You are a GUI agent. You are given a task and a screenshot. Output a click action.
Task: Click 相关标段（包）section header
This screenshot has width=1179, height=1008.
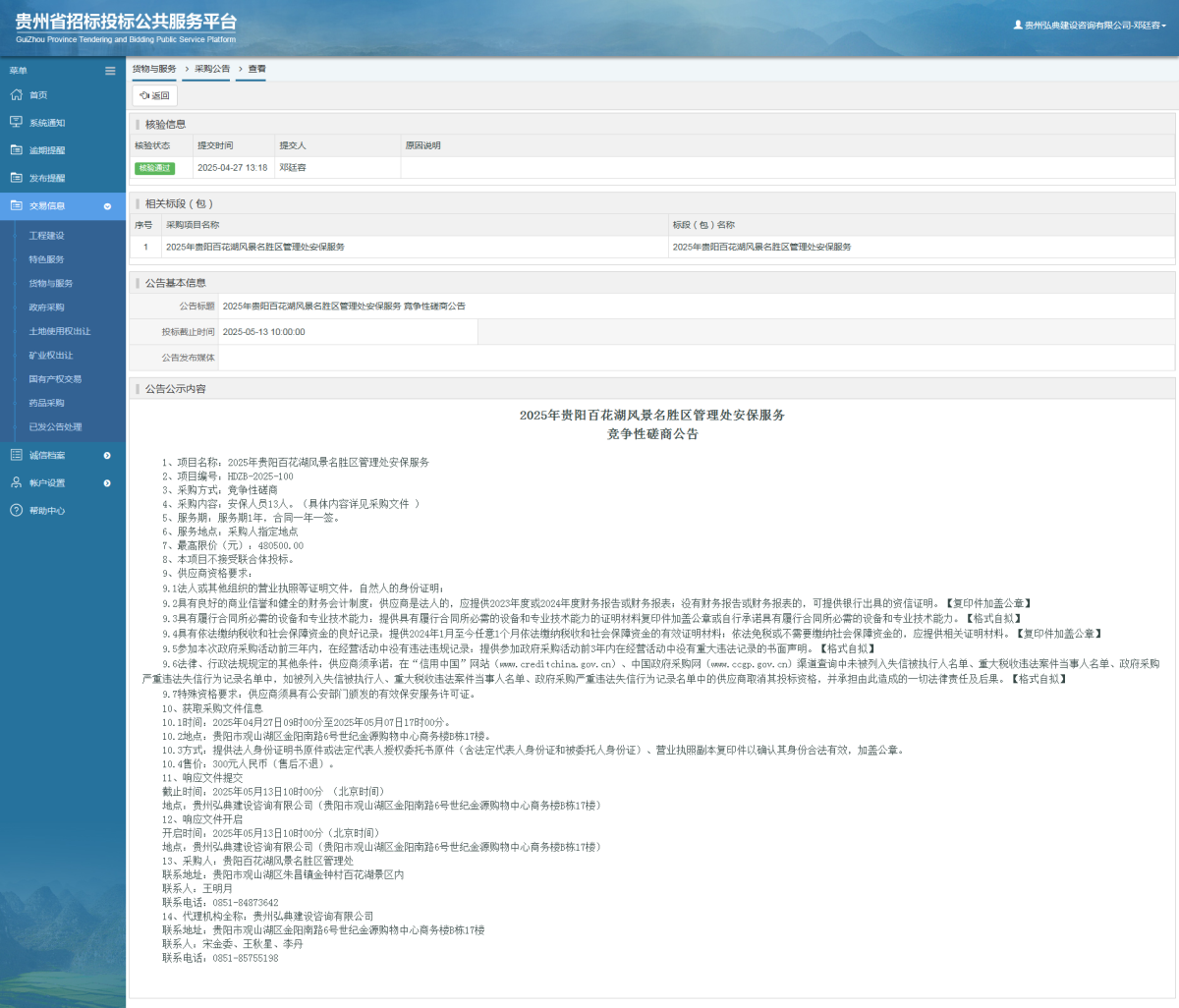tap(179, 204)
